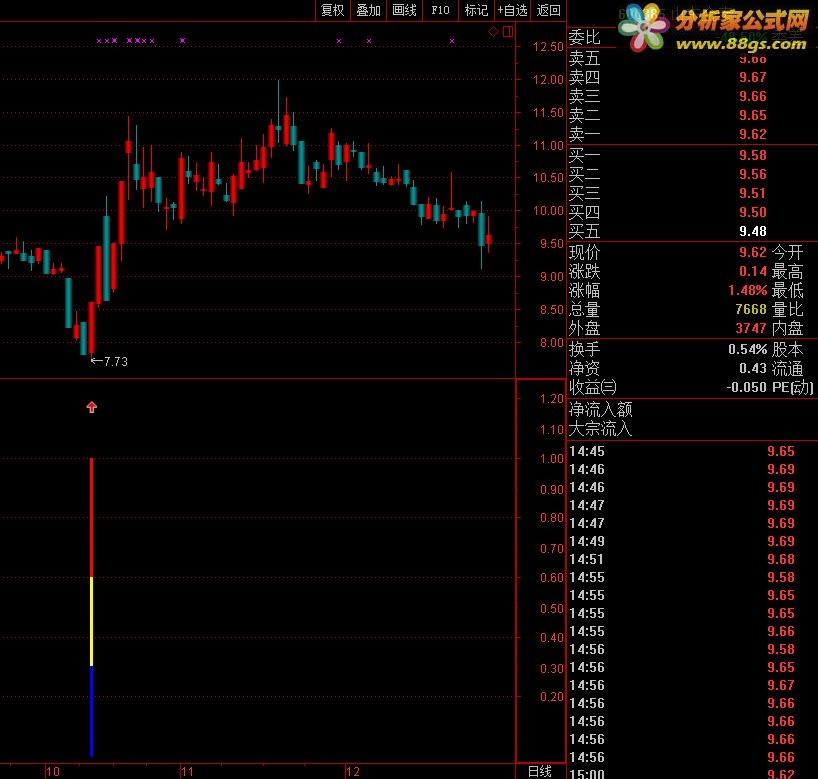The height and width of the screenshot is (779, 818).
Task: Click the 1.20 indicator axis label
Action: point(552,399)
